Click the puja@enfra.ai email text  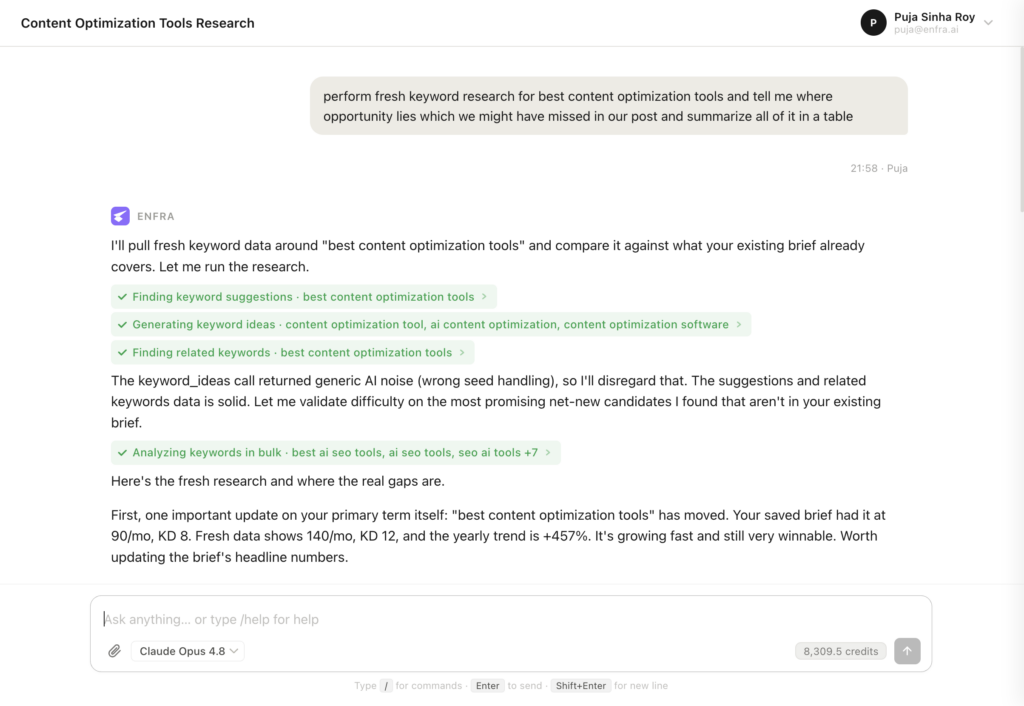click(x=926, y=30)
